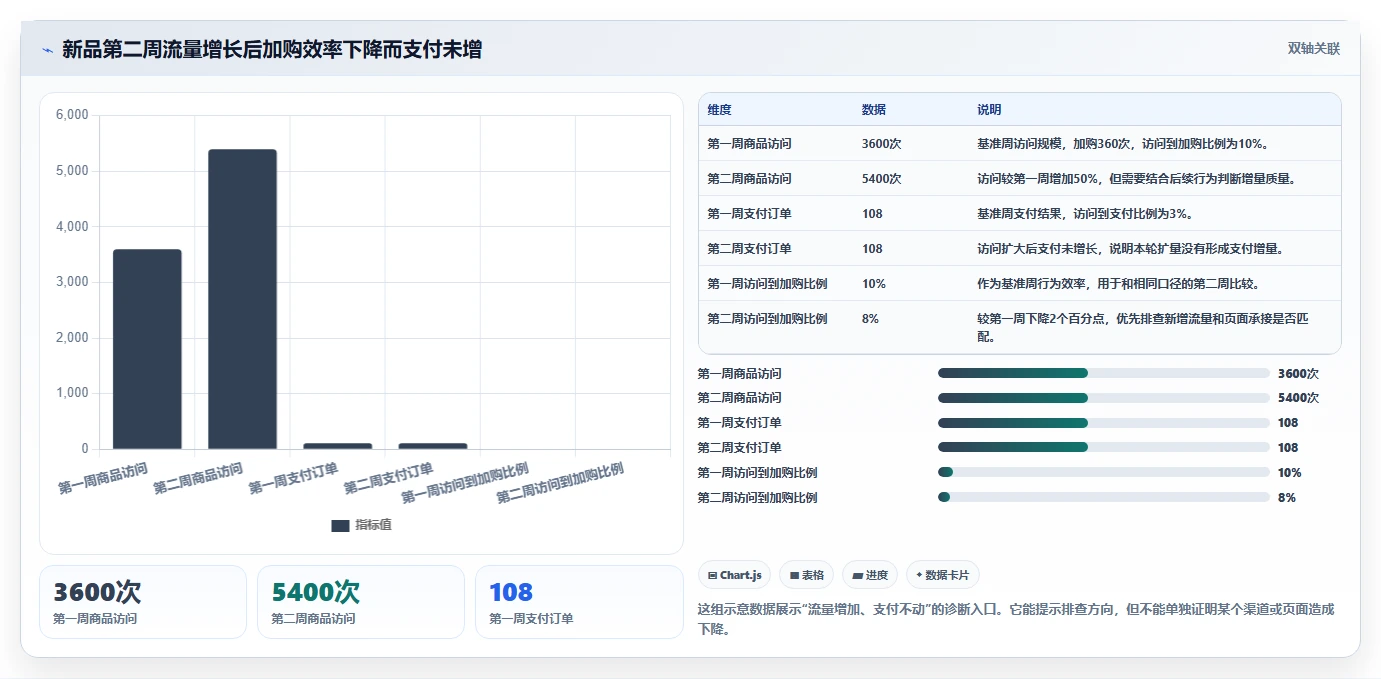Click the 第一周商品访问 progress bar
The width and height of the screenshot is (1381, 679).
point(1104,373)
